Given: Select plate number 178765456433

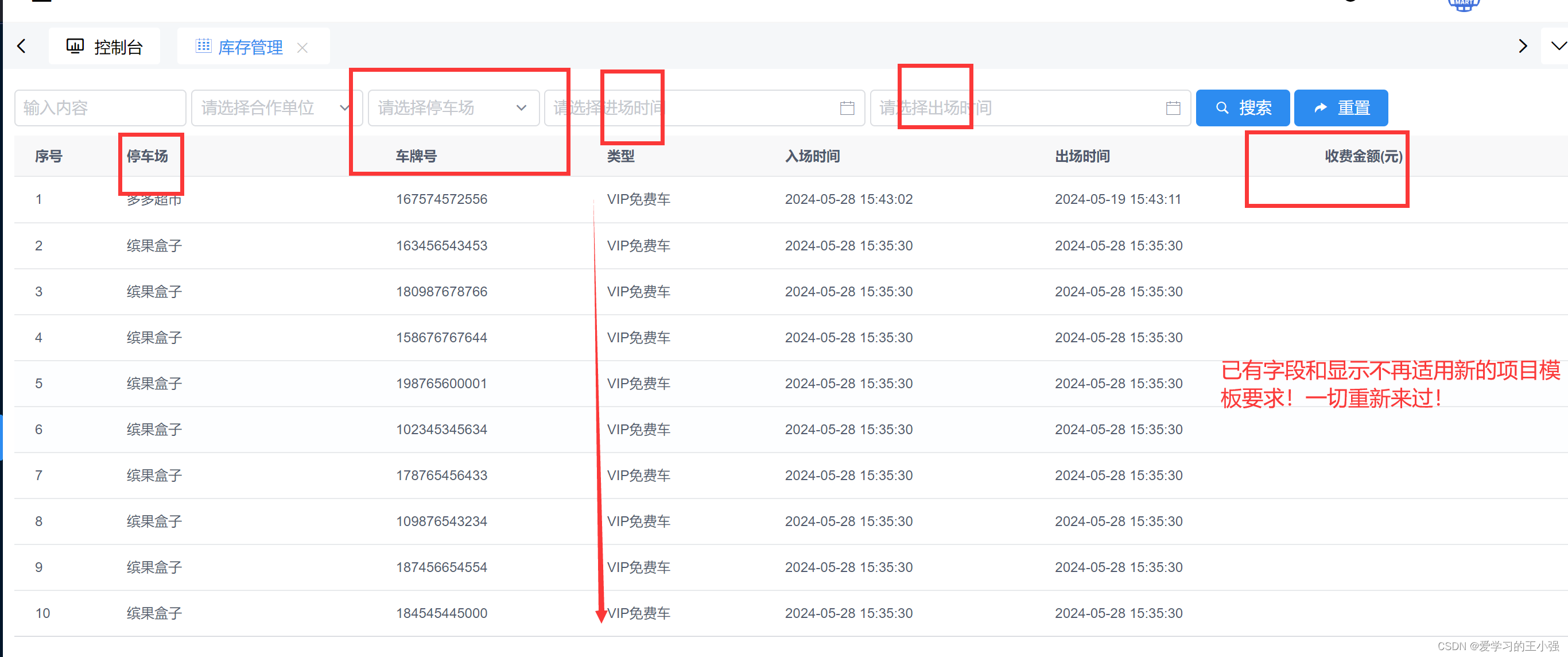Looking at the screenshot, I should point(442,476).
